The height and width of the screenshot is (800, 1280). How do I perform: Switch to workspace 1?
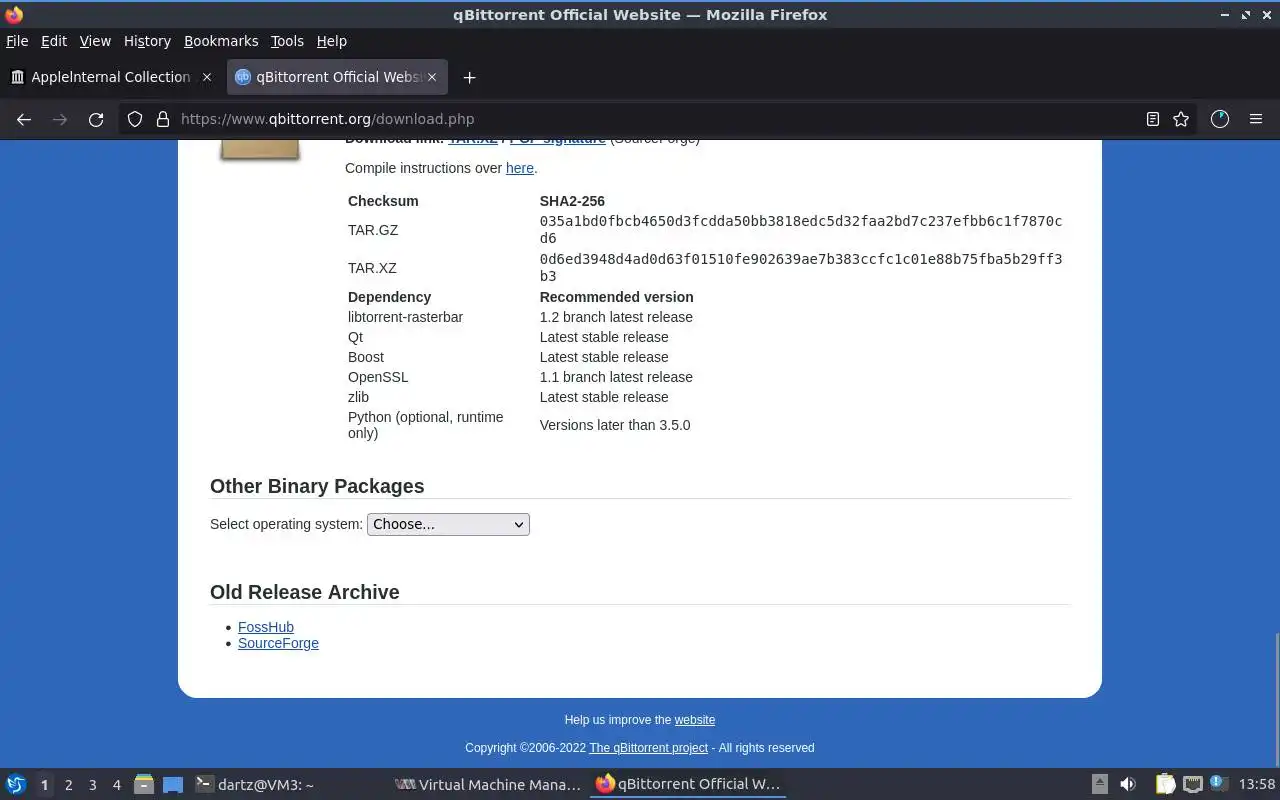click(44, 785)
